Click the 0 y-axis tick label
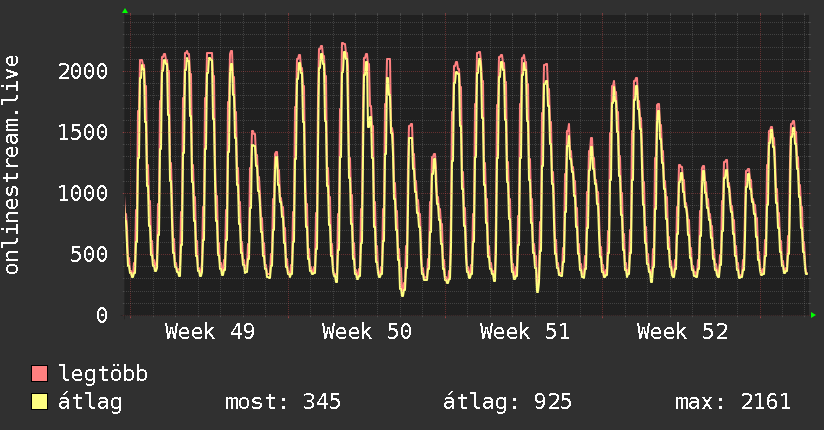The width and height of the screenshot is (824, 430). pos(102,315)
